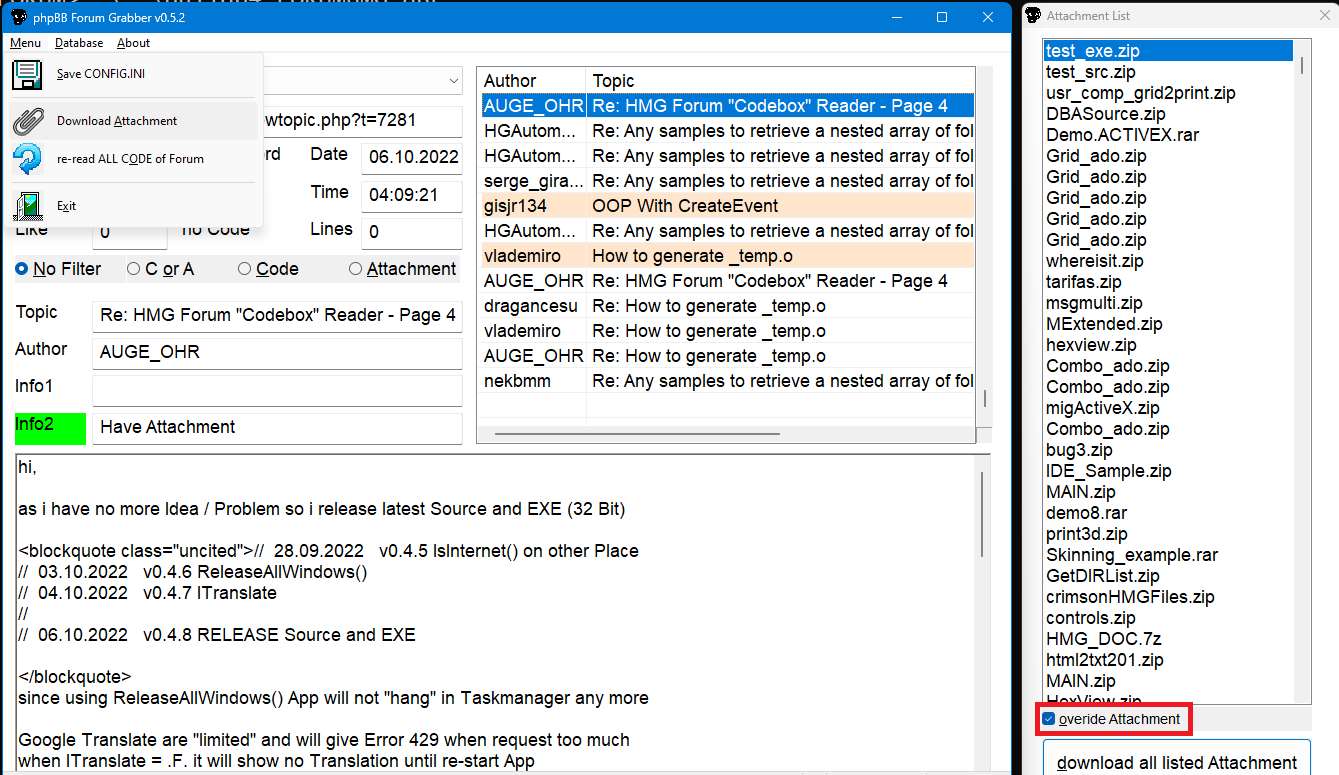Image resolution: width=1339 pixels, height=775 pixels.
Task: Choose the Code filter radio button
Action: coord(244,269)
